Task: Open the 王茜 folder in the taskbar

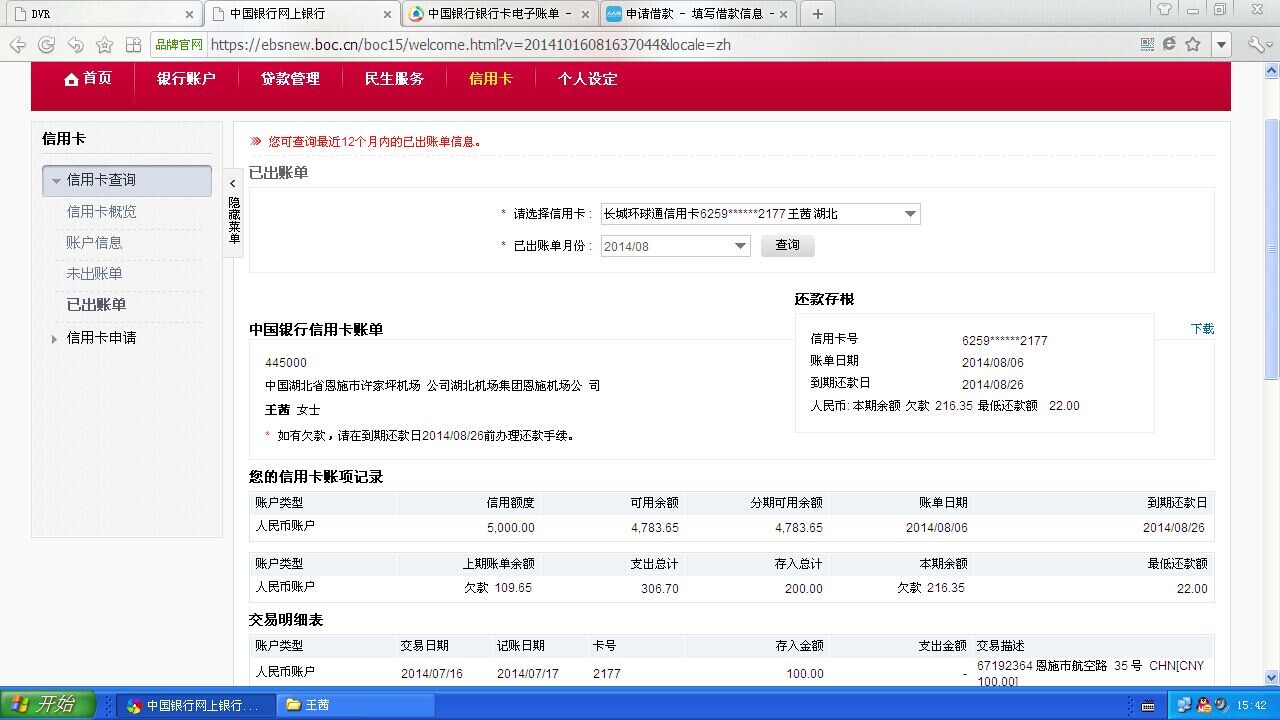Action: 317,705
